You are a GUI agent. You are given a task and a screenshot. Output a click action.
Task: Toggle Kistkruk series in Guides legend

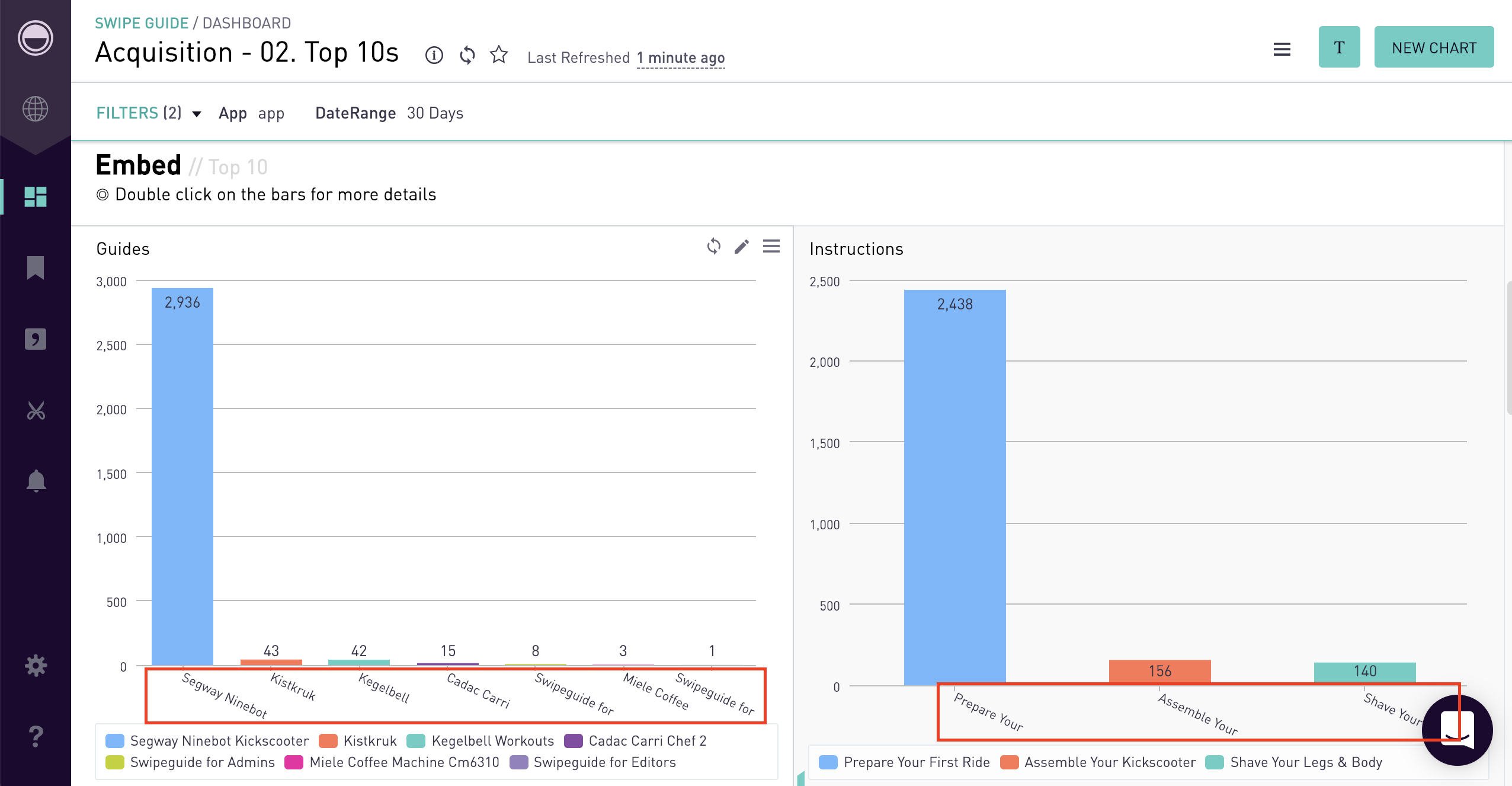click(x=358, y=741)
